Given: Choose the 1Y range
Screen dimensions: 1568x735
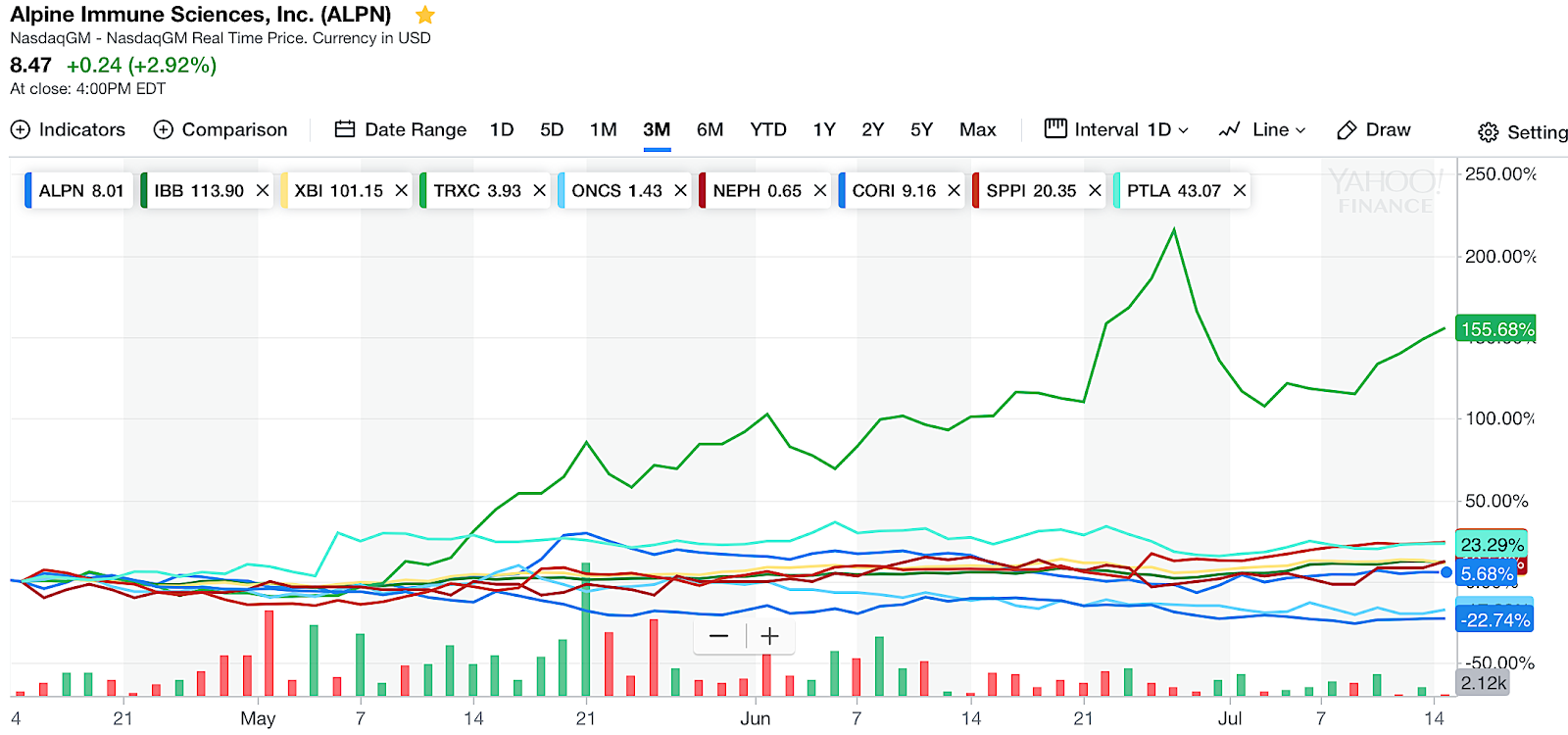Looking at the screenshot, I should click(824, 129).
